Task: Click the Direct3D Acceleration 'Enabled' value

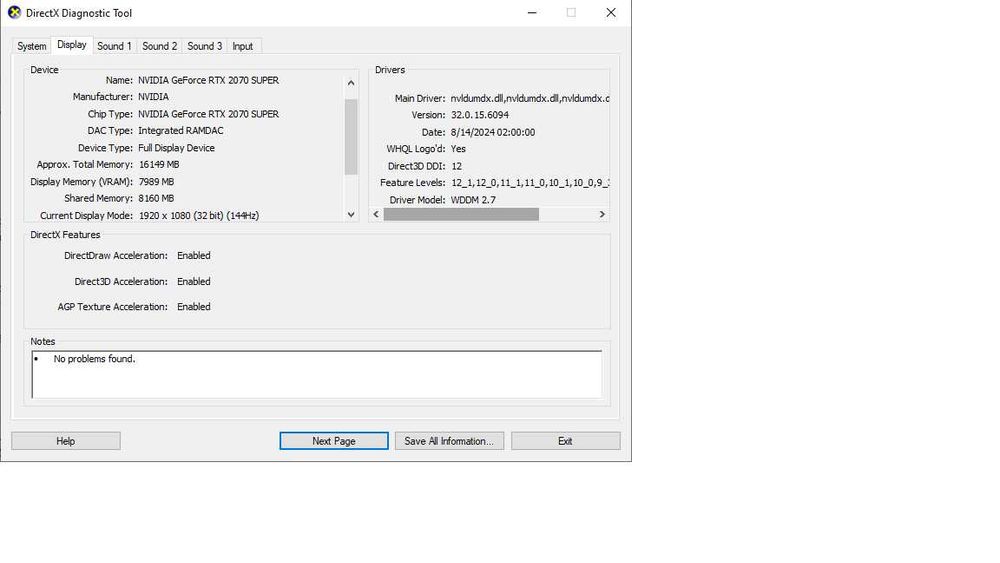Action: click(194, 281)
